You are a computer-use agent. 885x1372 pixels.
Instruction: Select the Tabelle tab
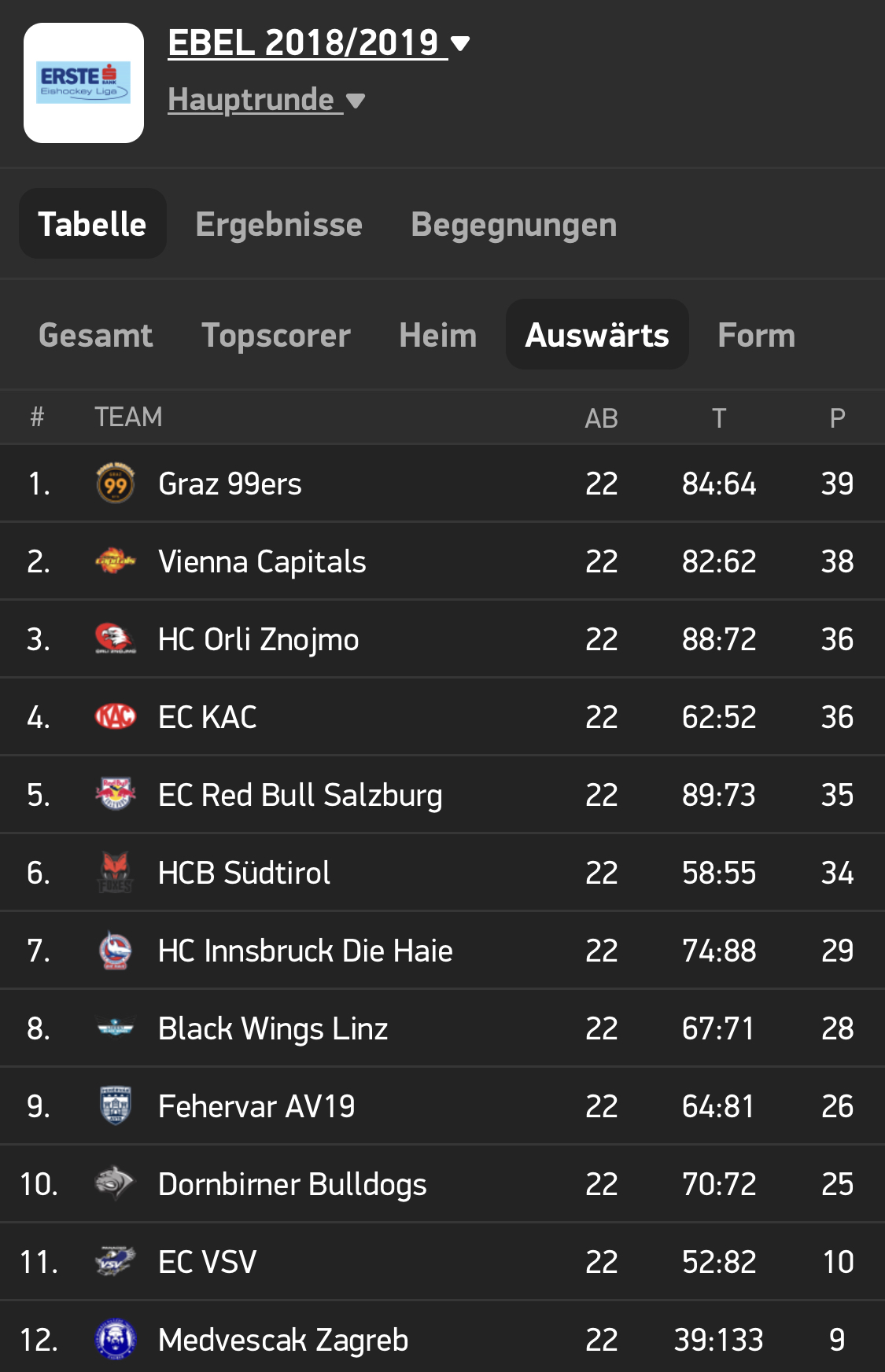pyautogui.click(x=92, y=224)
